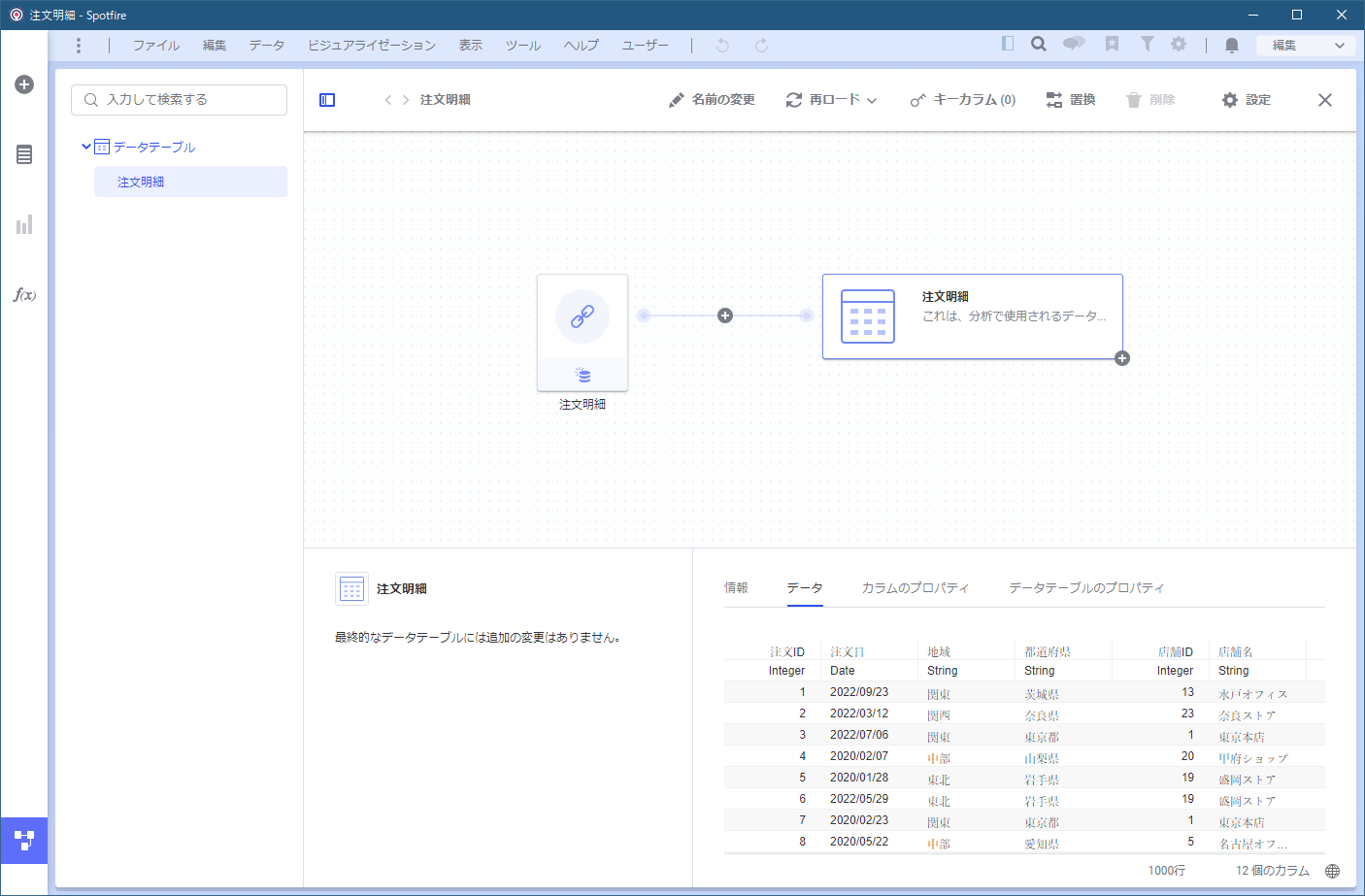Open the ヘルプ menu

(x=582, y=46)
